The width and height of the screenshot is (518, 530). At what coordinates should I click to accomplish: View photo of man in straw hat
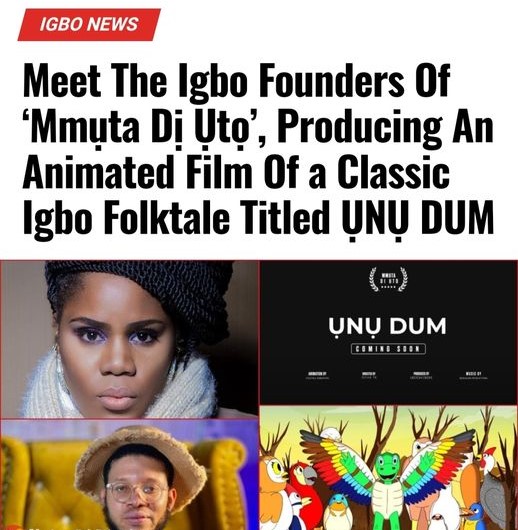click(130, 475)
